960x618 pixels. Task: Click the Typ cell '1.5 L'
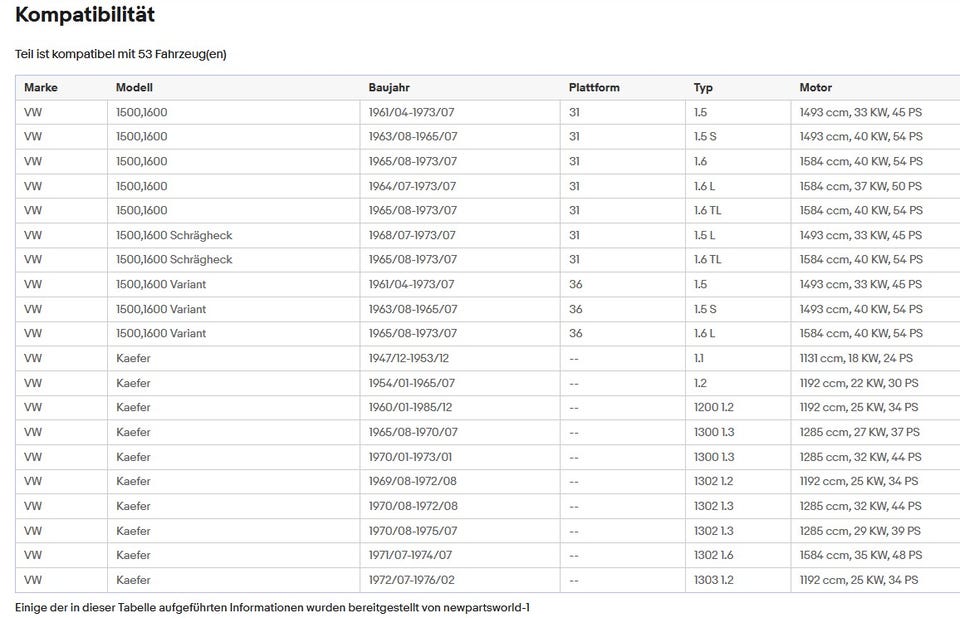pos(704,235)
